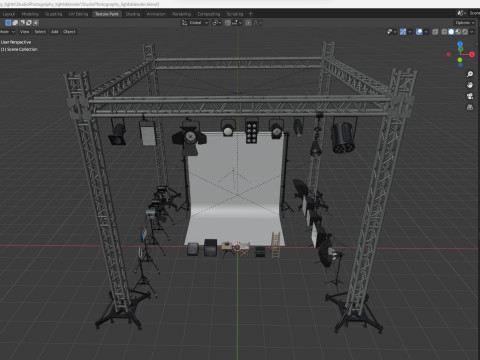The height and width of the screenshot is (360, 480).
Task: Open the object types visibility dropdown
Action: tap(391, 32)
